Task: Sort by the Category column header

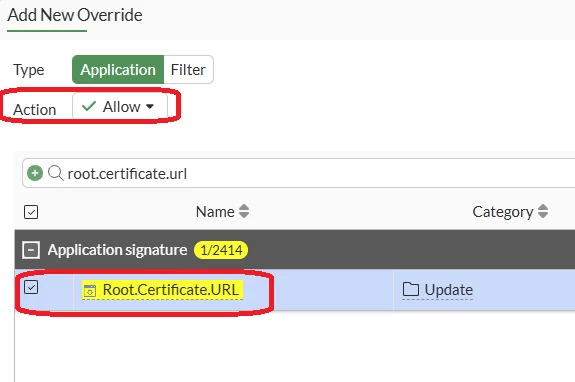Action: point(503,212)
